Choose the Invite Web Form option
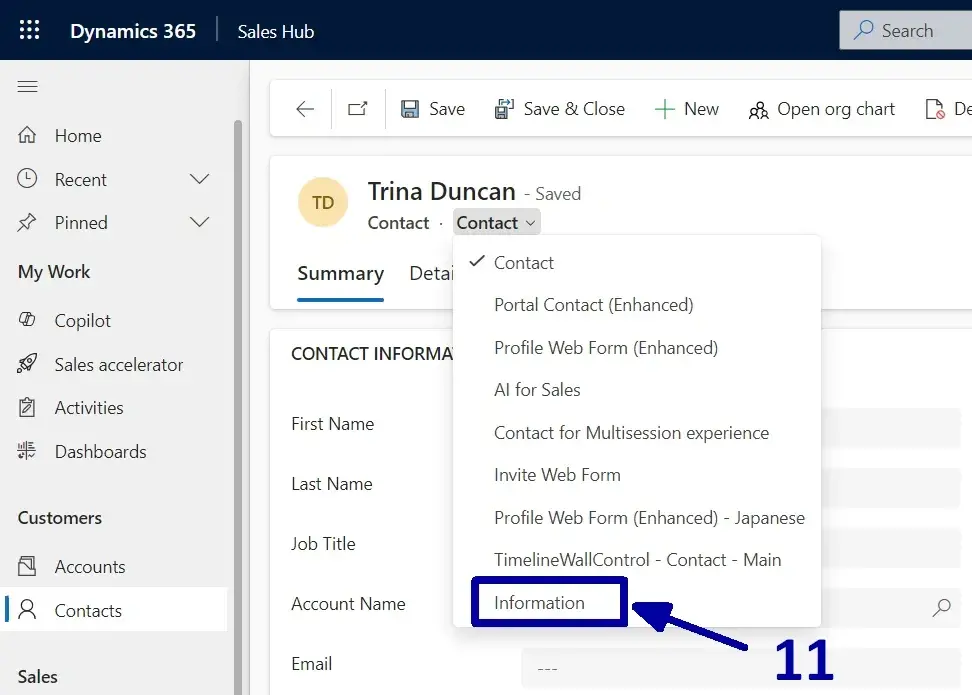Viewport: 972px width, 695px height. pyautogui.click(x=637, y=475)
